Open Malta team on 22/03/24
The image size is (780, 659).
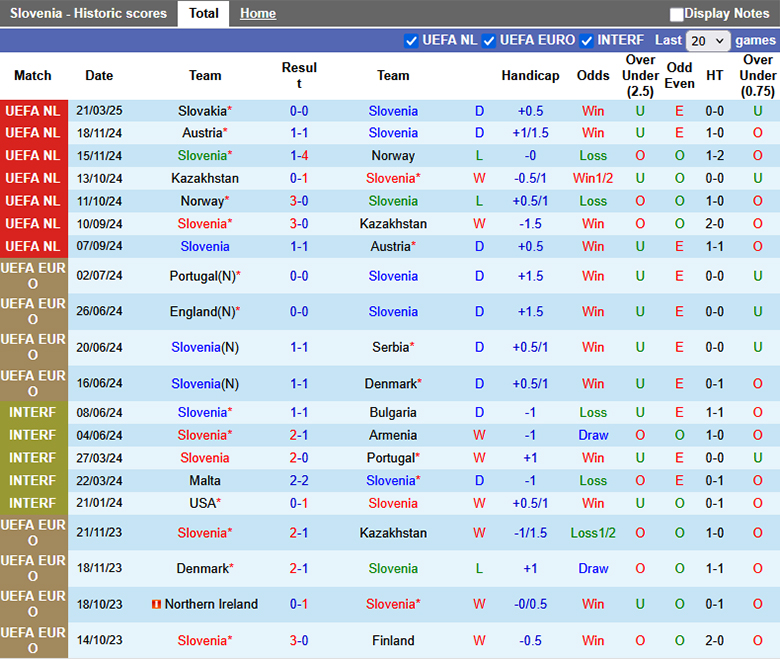205,480
